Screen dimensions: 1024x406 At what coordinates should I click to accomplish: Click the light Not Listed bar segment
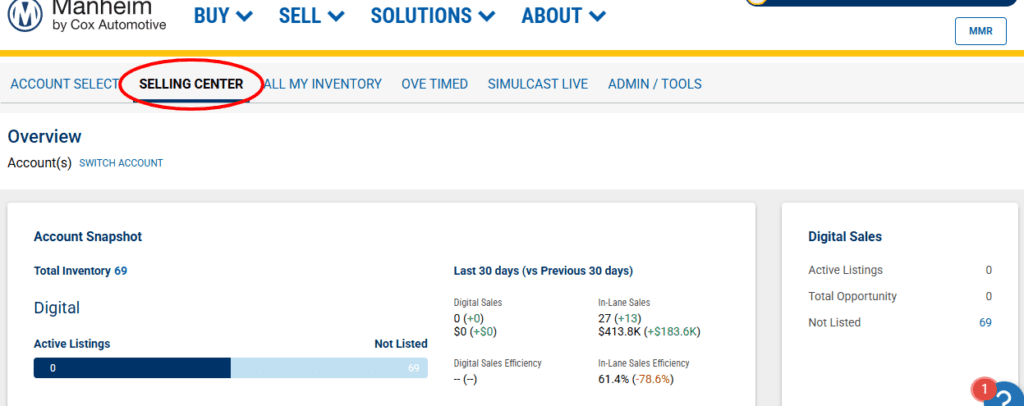pos(329,368)
